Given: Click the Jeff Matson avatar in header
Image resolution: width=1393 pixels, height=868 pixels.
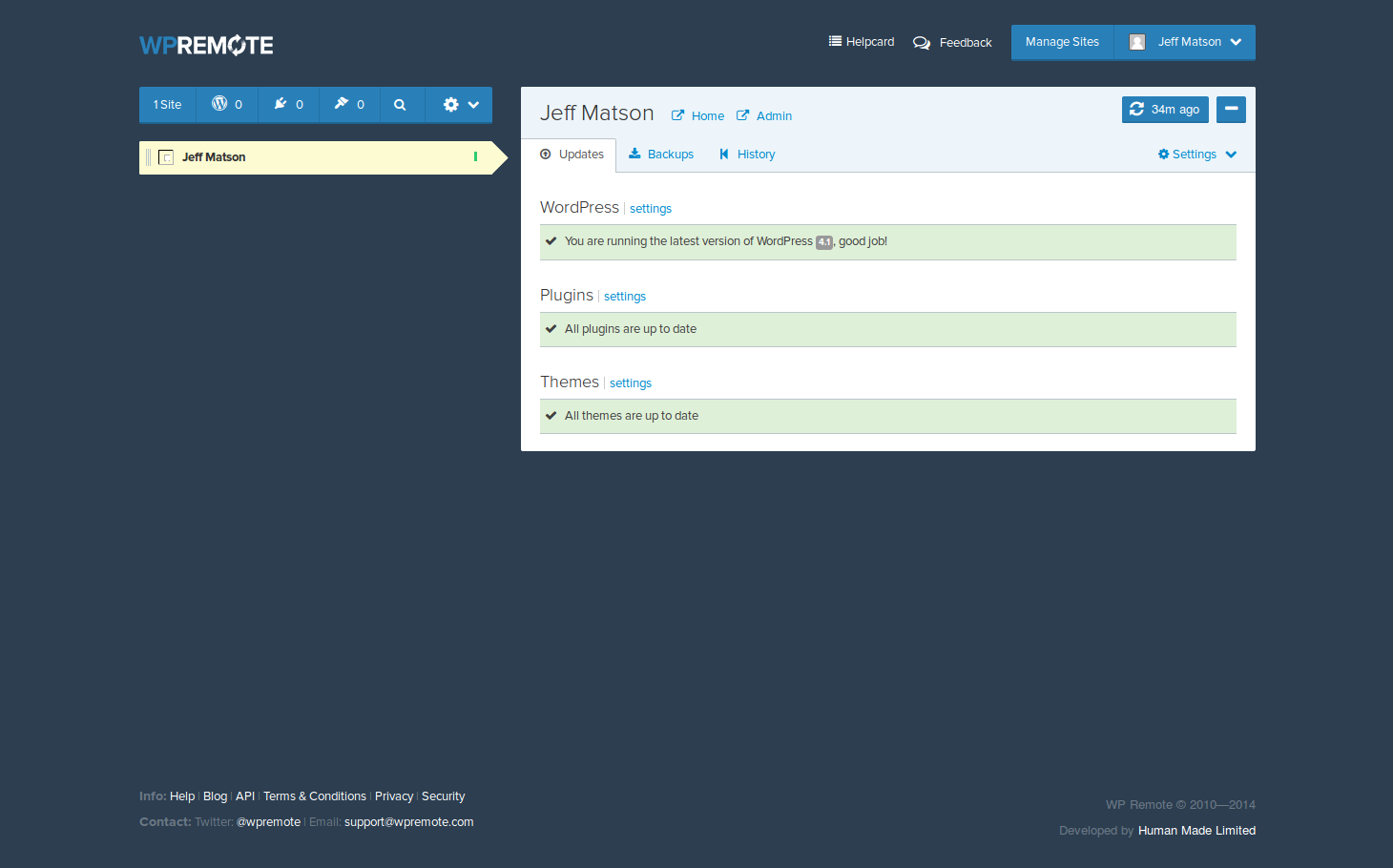Looking at the screenshot, I should (1137, 42).
